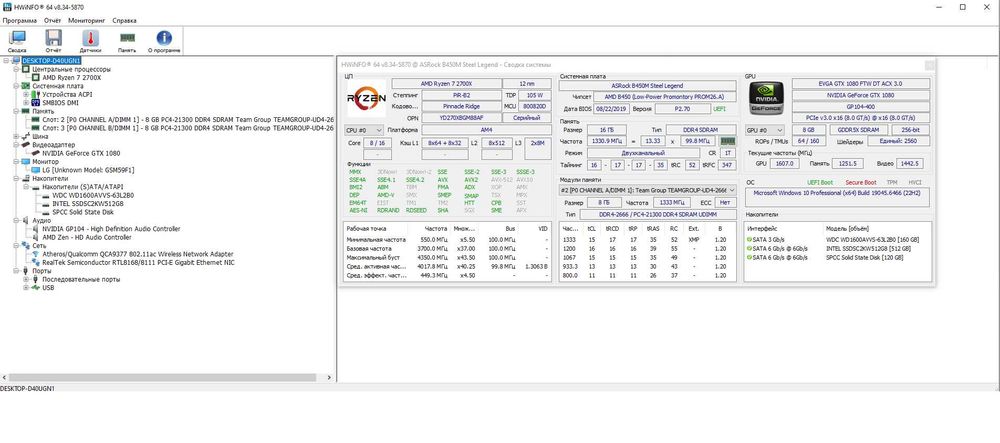Viewport: 1000px width, 443px height.
Task: Click the Двухканальный memory mode field
Action: (x=642, y=153)
